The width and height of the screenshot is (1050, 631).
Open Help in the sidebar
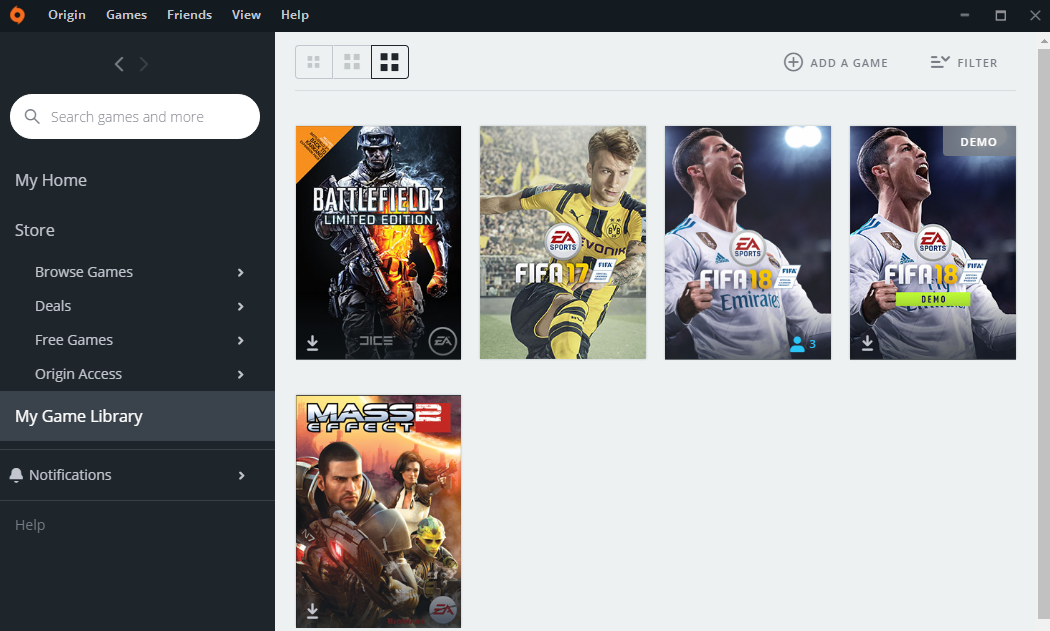[30, 525]
